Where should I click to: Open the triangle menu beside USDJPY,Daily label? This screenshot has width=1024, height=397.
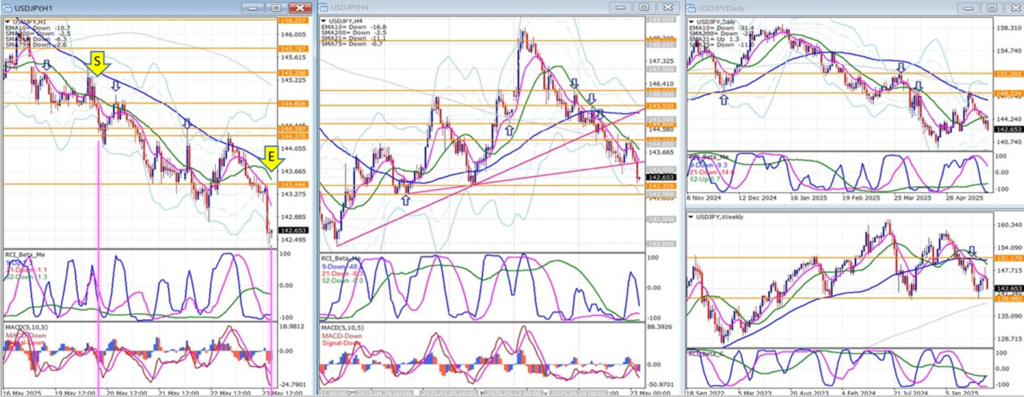[x=691, y=22]
